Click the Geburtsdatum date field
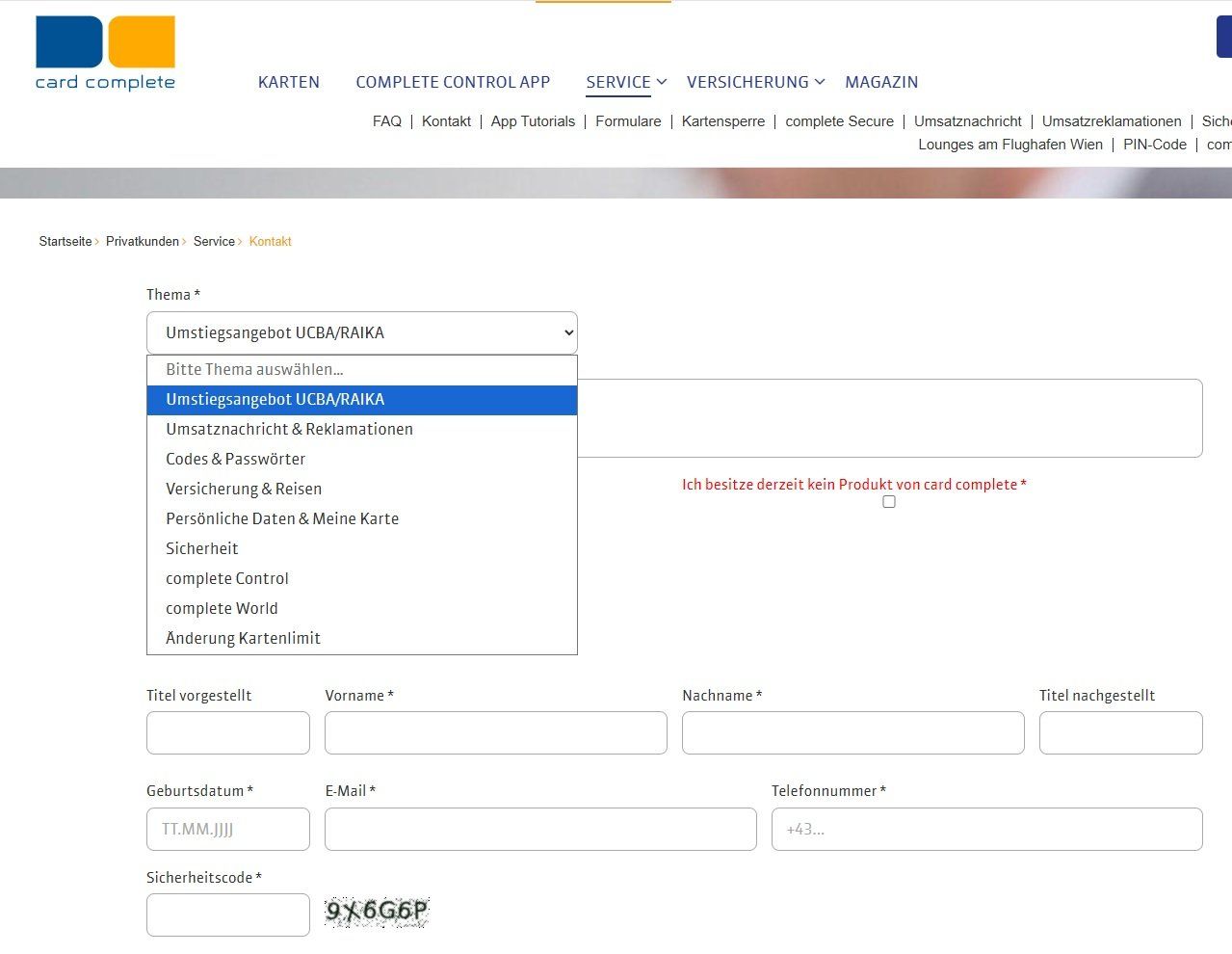The image size is (1232, 954). [x=227, y=829]
